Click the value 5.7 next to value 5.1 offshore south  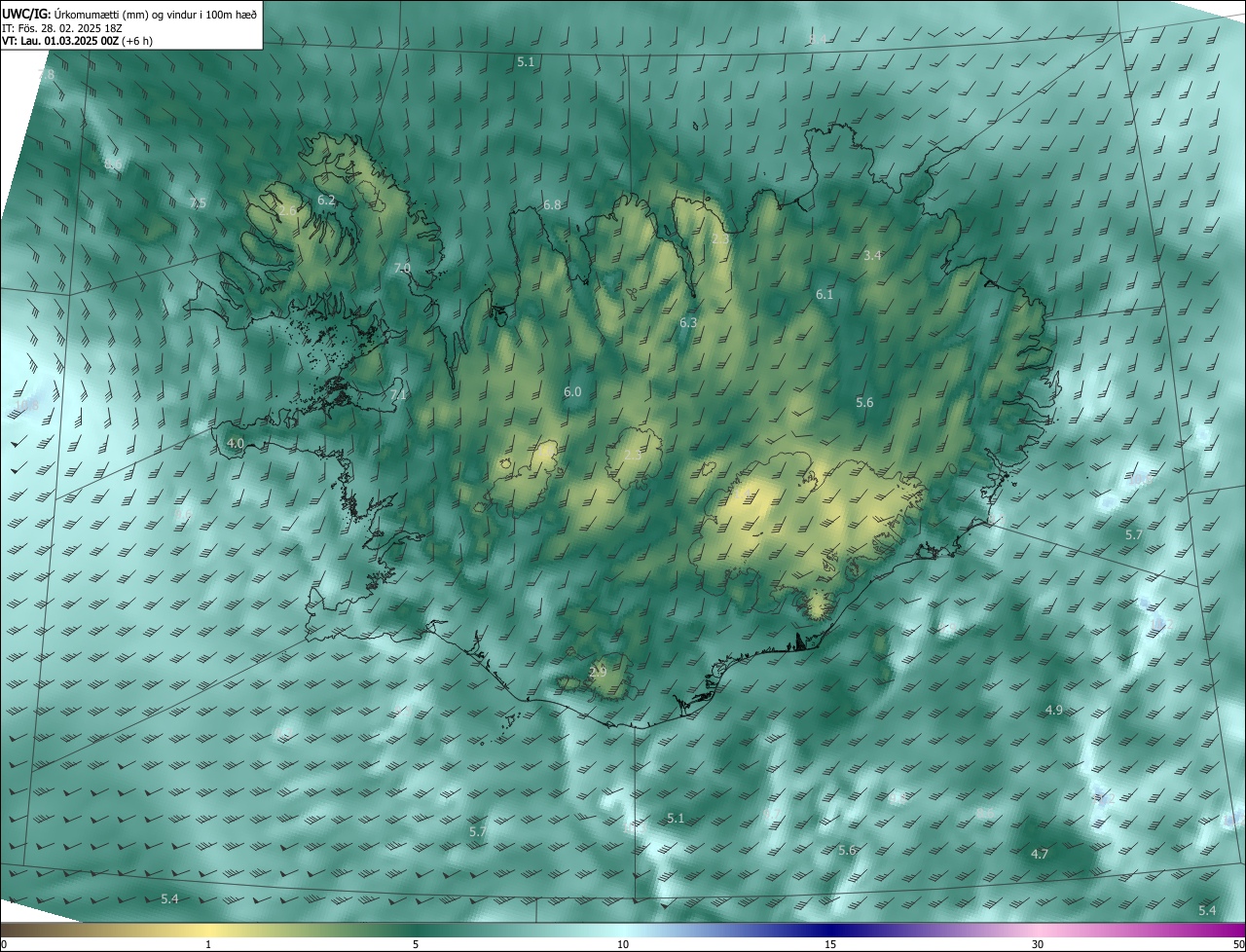point(477,832)
